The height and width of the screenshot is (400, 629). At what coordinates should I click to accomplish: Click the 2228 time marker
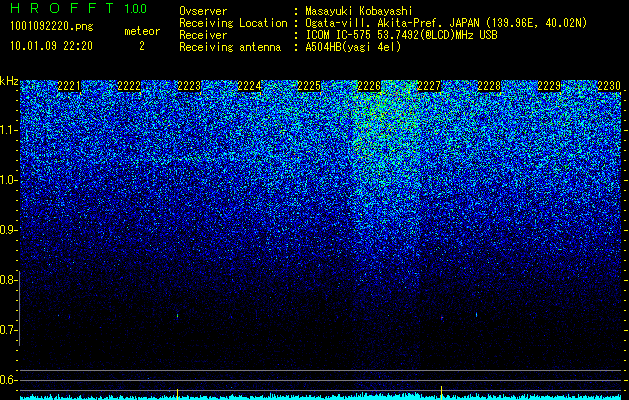[489, 86]
